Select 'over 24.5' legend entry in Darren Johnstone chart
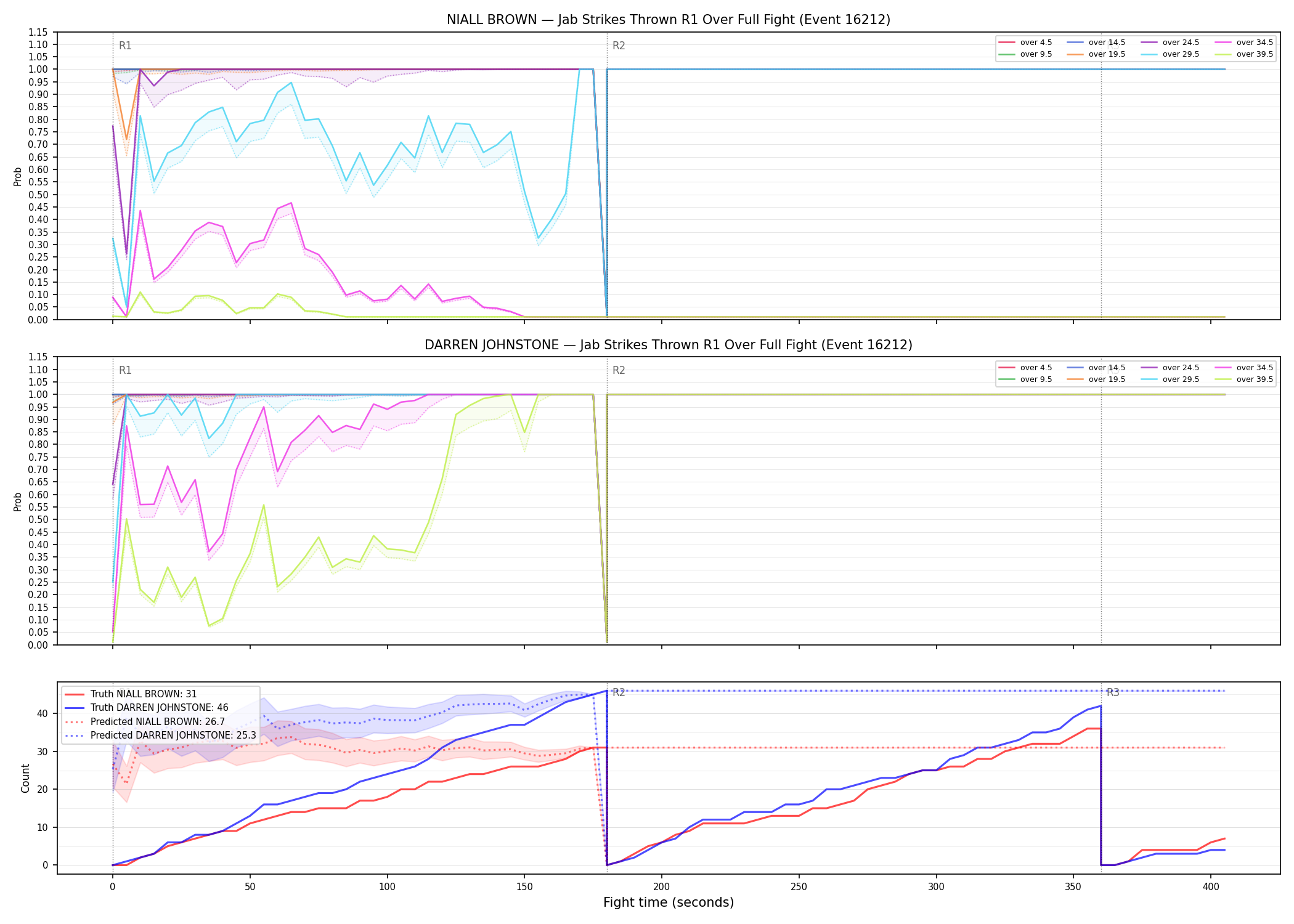This screenshot has width=1294, height=924. pos(1170,368)
